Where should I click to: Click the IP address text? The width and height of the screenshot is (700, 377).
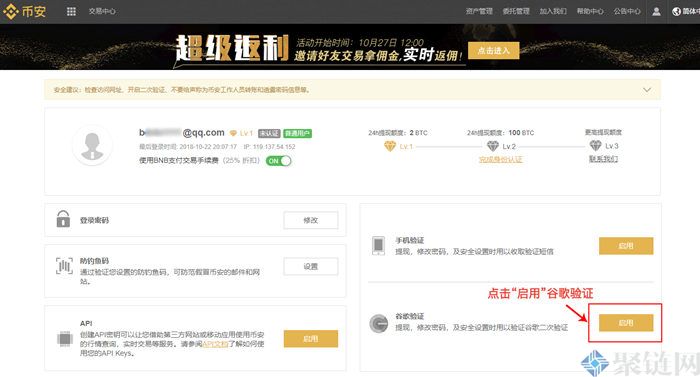[270, 147]
